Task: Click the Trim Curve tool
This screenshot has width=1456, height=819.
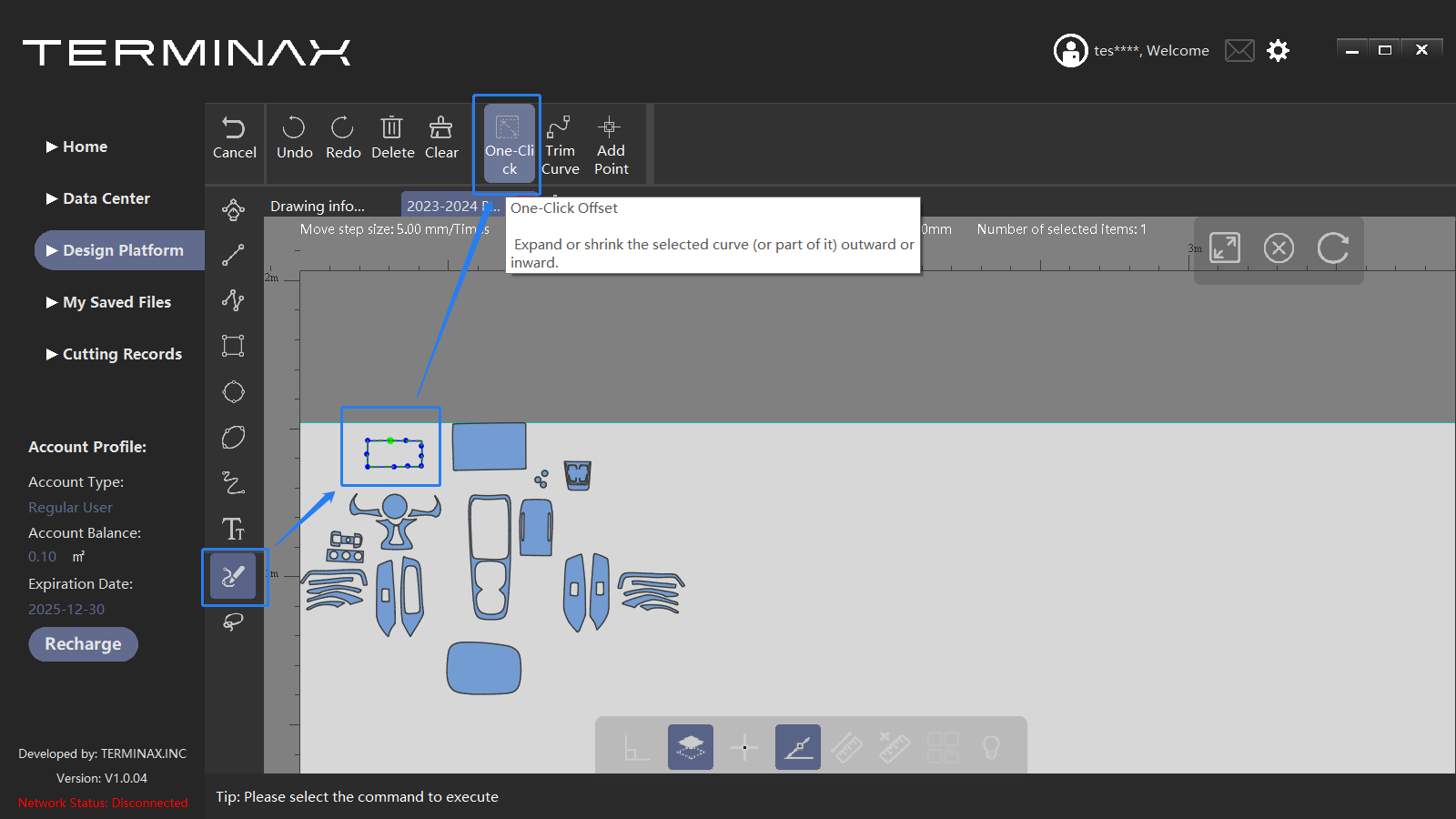Action: click(560, 146)
